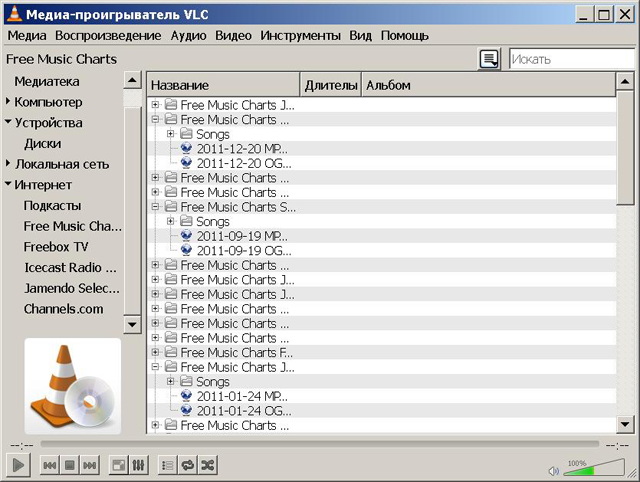640x482 pixels.
Task: Expand Songs folder above 2011-12-20 entries
Action: pyautogui.click(x=171, y=134)
